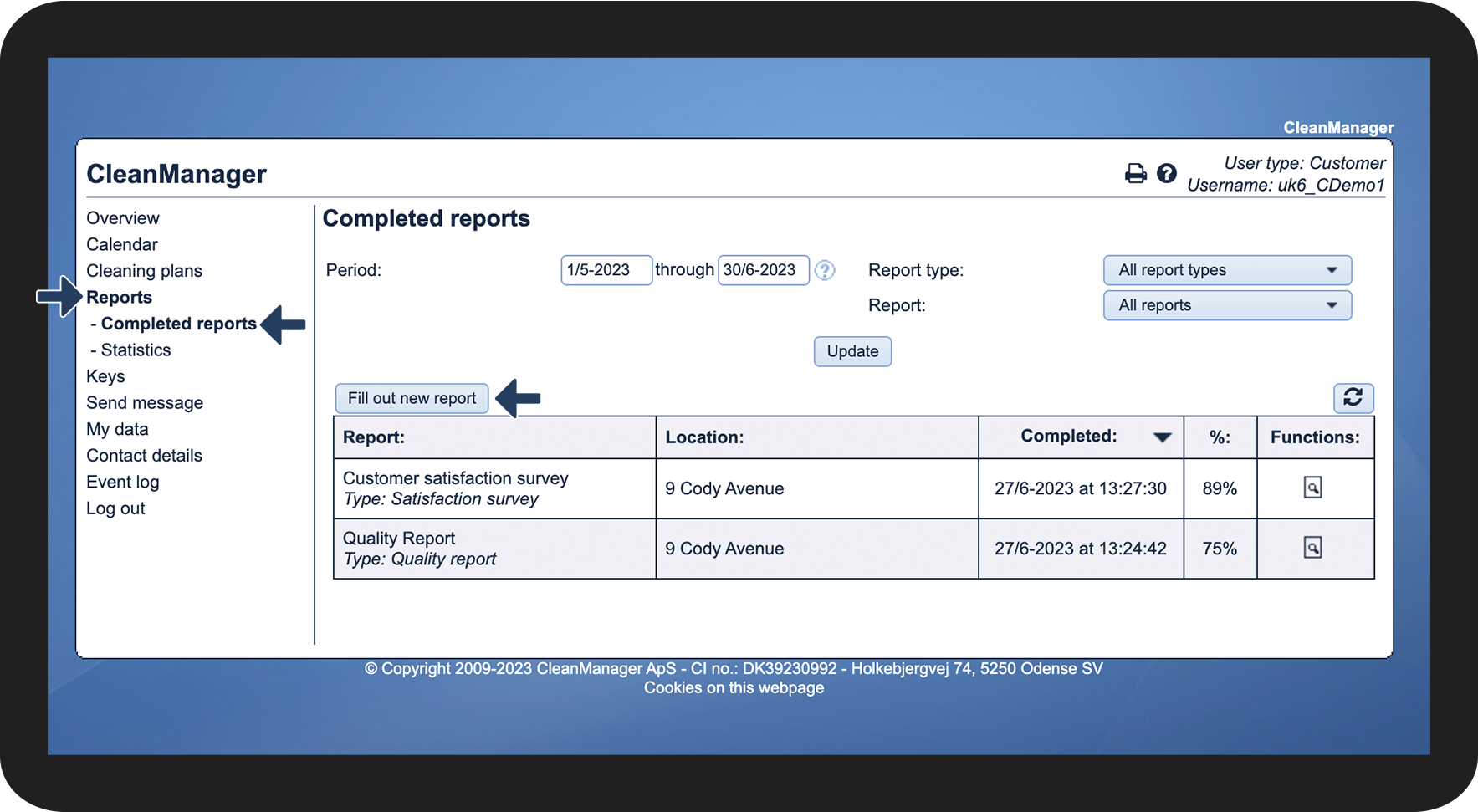Click 9 Cody Avenue in survey row
Image resolution: width=1478 pixels, height=812 pixels.
click(x=724, y=488)
